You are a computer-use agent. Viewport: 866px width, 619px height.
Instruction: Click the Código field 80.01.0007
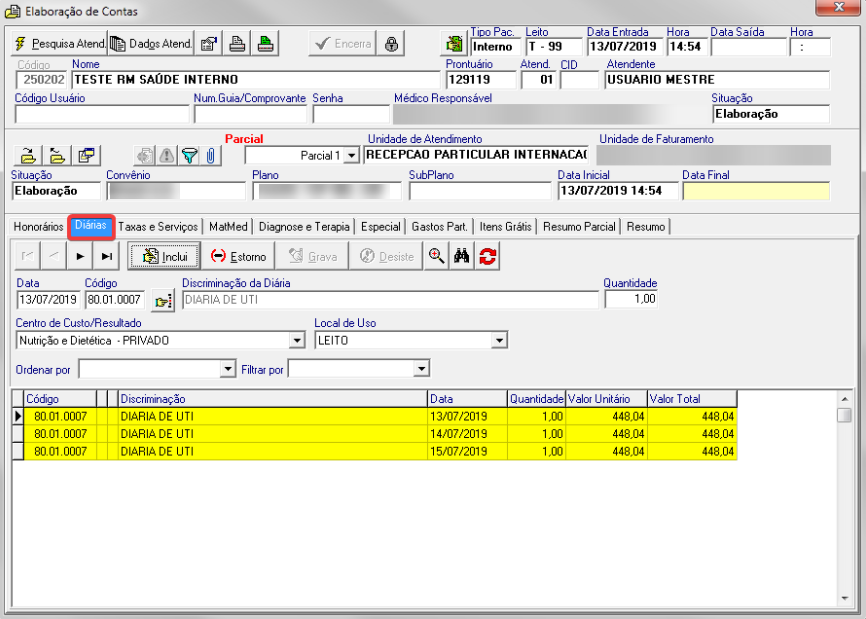coord(115,300)
